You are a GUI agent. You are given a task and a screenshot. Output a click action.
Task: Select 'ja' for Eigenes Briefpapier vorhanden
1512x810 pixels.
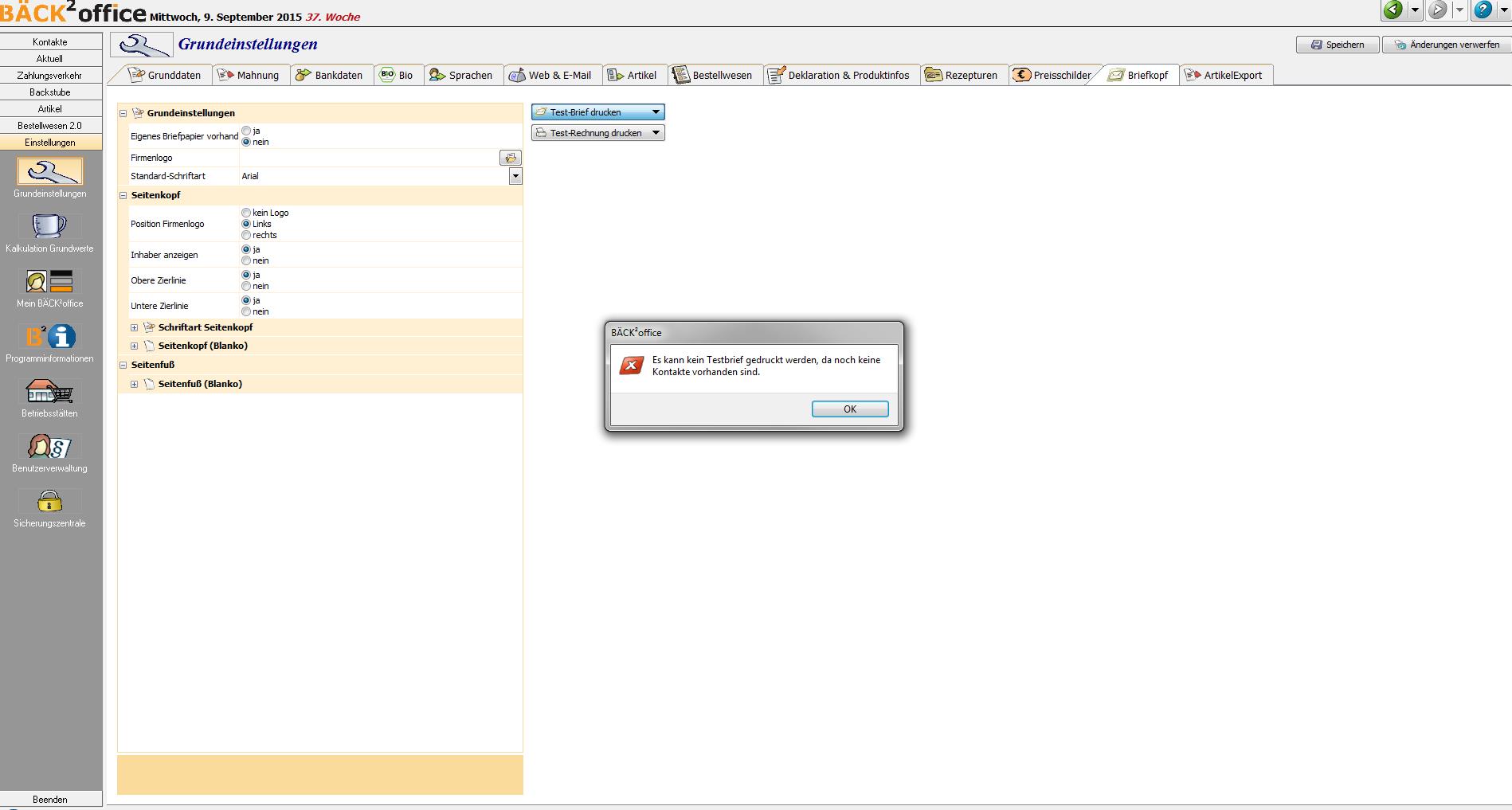pyautogui.click(x=246, y=131)
